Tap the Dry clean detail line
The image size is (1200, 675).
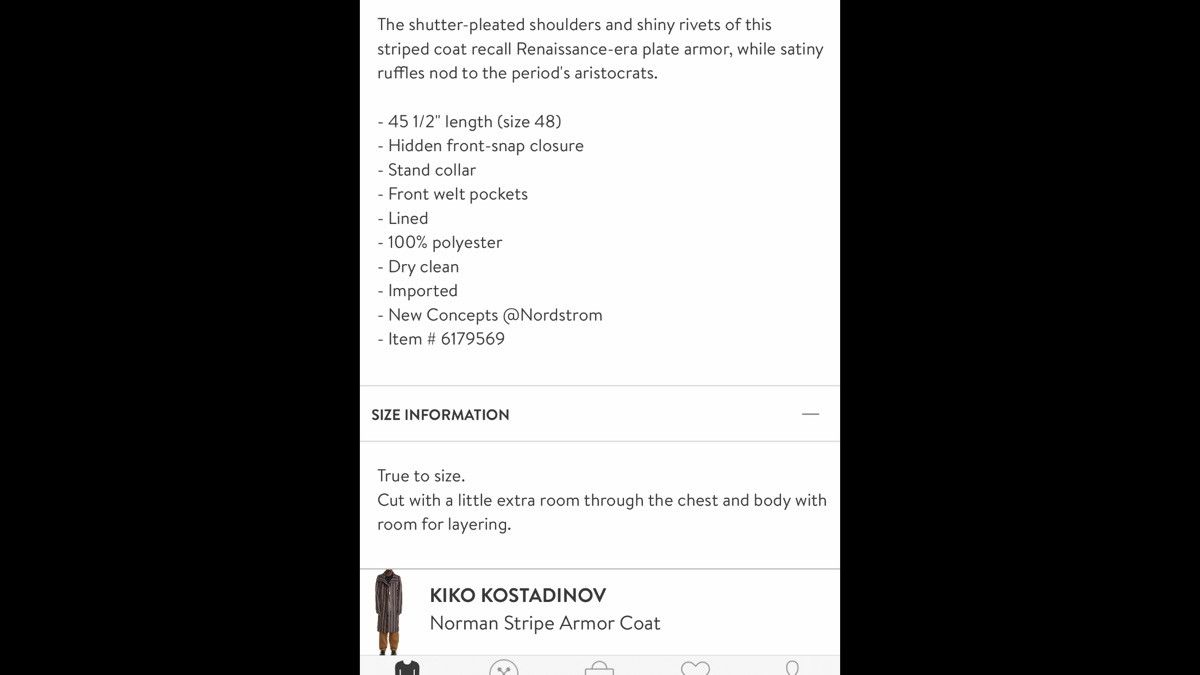point(418,267)
